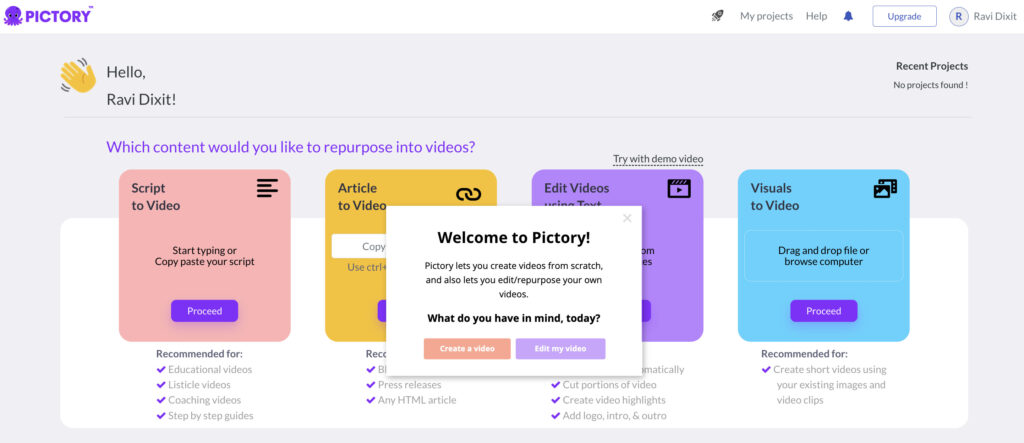1024x443 pixels.
Task: Click the Script to Video card title
Action: [x=155, y=197]
